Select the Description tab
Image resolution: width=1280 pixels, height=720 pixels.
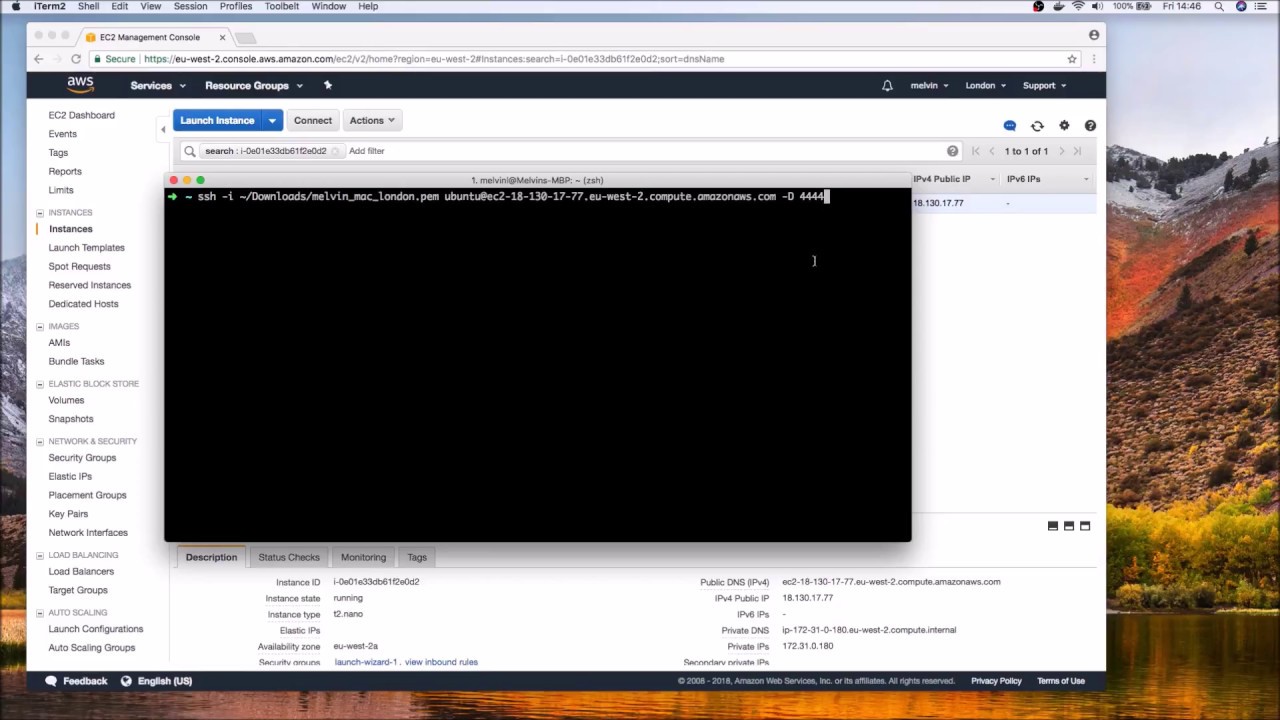click(211, 557)
